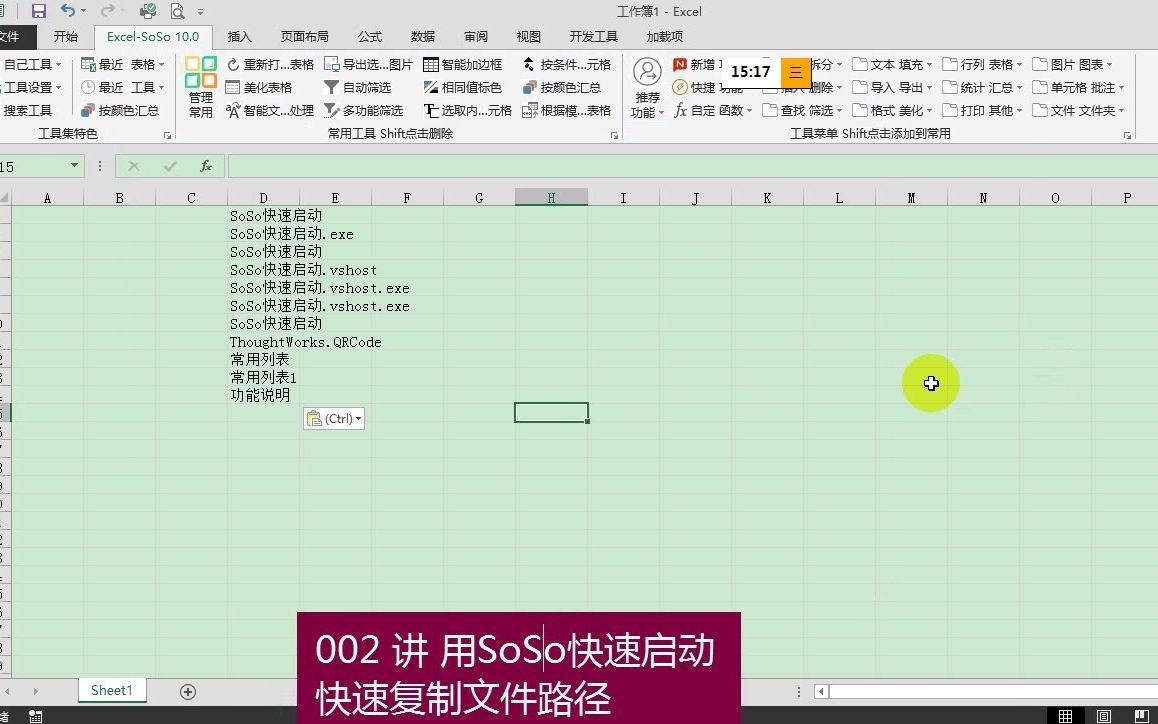Open the 自己工具 dropdown
Screen dimensions: 1158x724
coord(30,64)
